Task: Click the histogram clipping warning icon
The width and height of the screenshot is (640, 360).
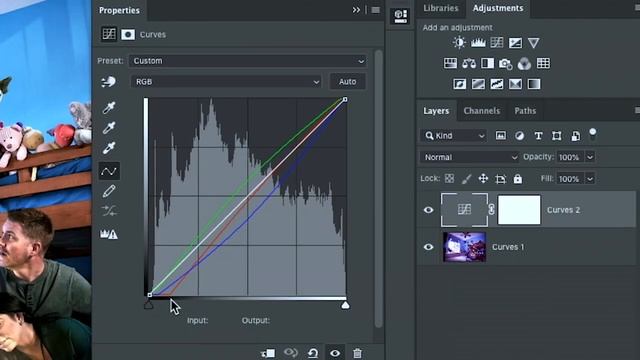Action: tap(109, 234)
